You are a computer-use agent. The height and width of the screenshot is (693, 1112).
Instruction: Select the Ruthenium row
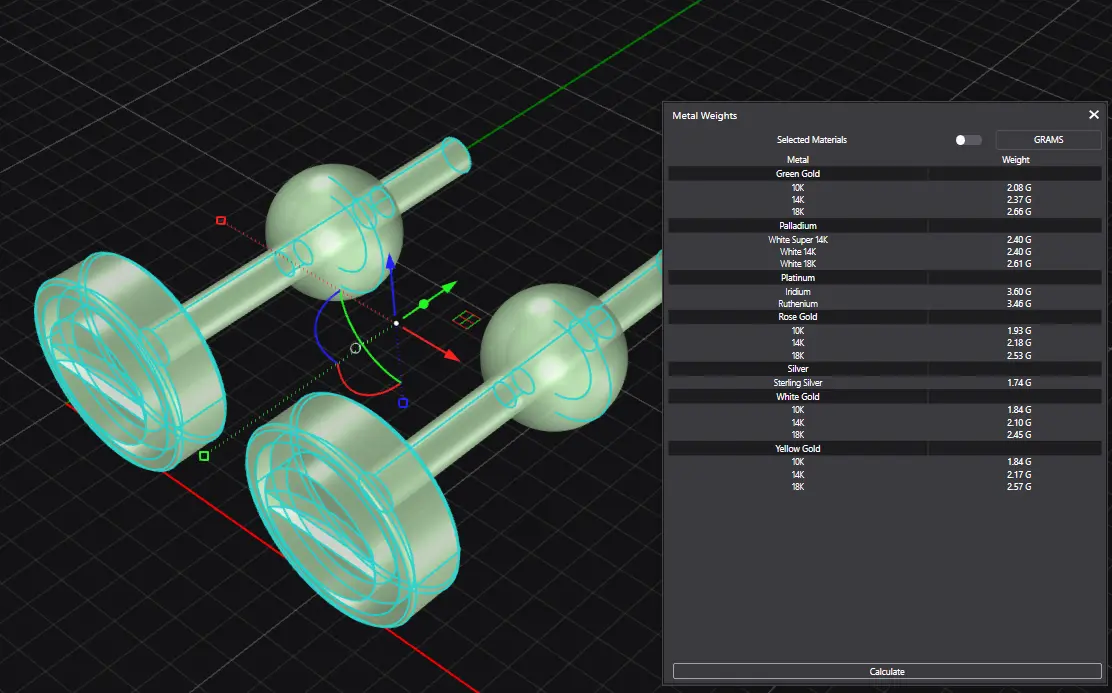click(x=884, y=304)
